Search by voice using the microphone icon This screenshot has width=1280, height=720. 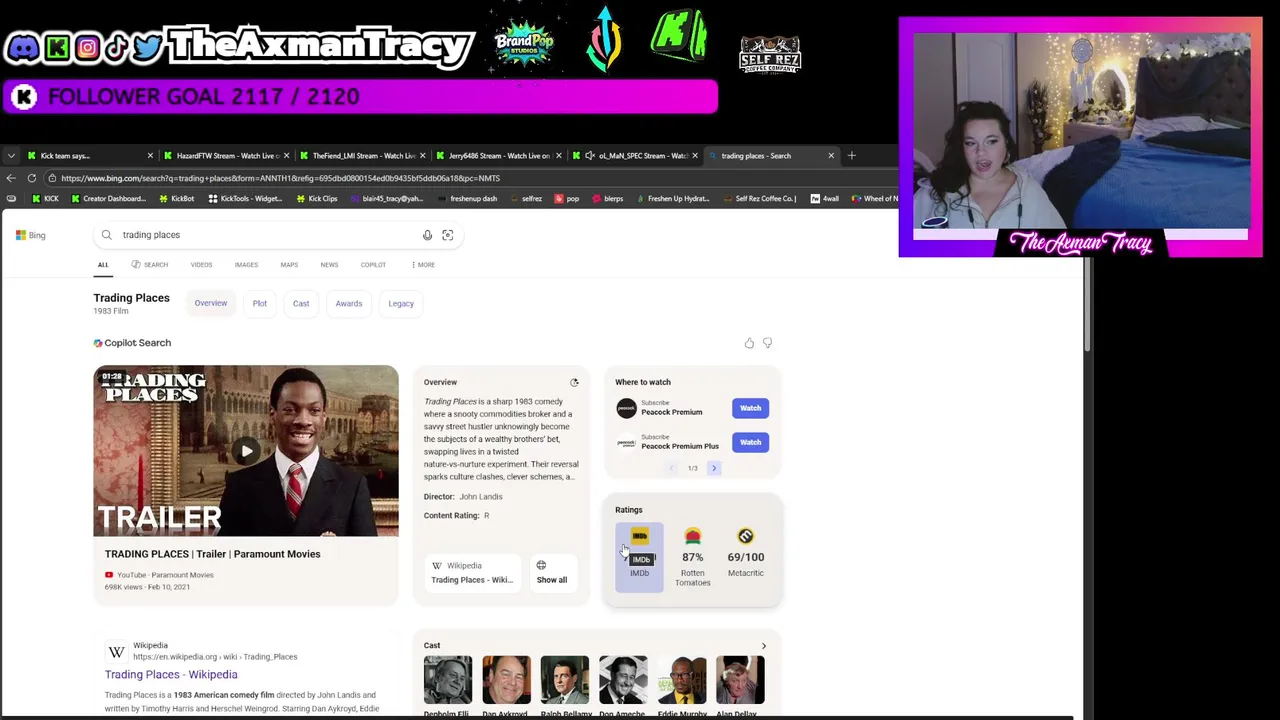point(427,235)
